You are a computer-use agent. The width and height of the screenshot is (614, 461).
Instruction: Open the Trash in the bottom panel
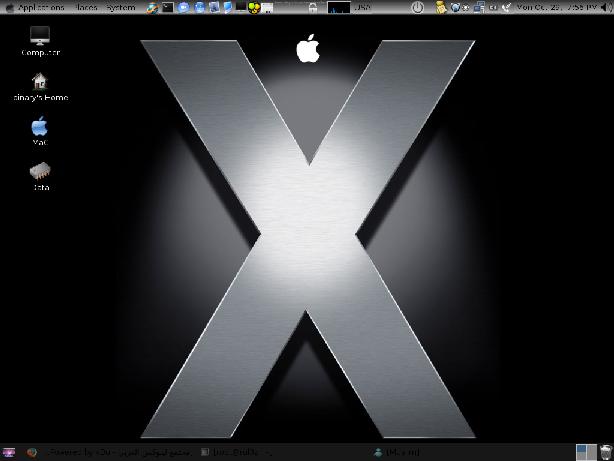tap(606, 452)
